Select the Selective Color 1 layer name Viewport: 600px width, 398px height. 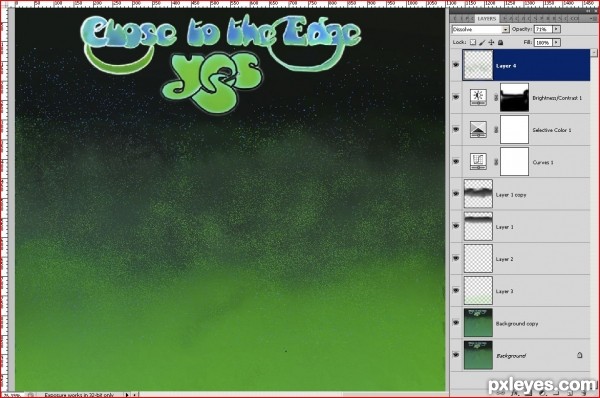(x=551, y=130)
